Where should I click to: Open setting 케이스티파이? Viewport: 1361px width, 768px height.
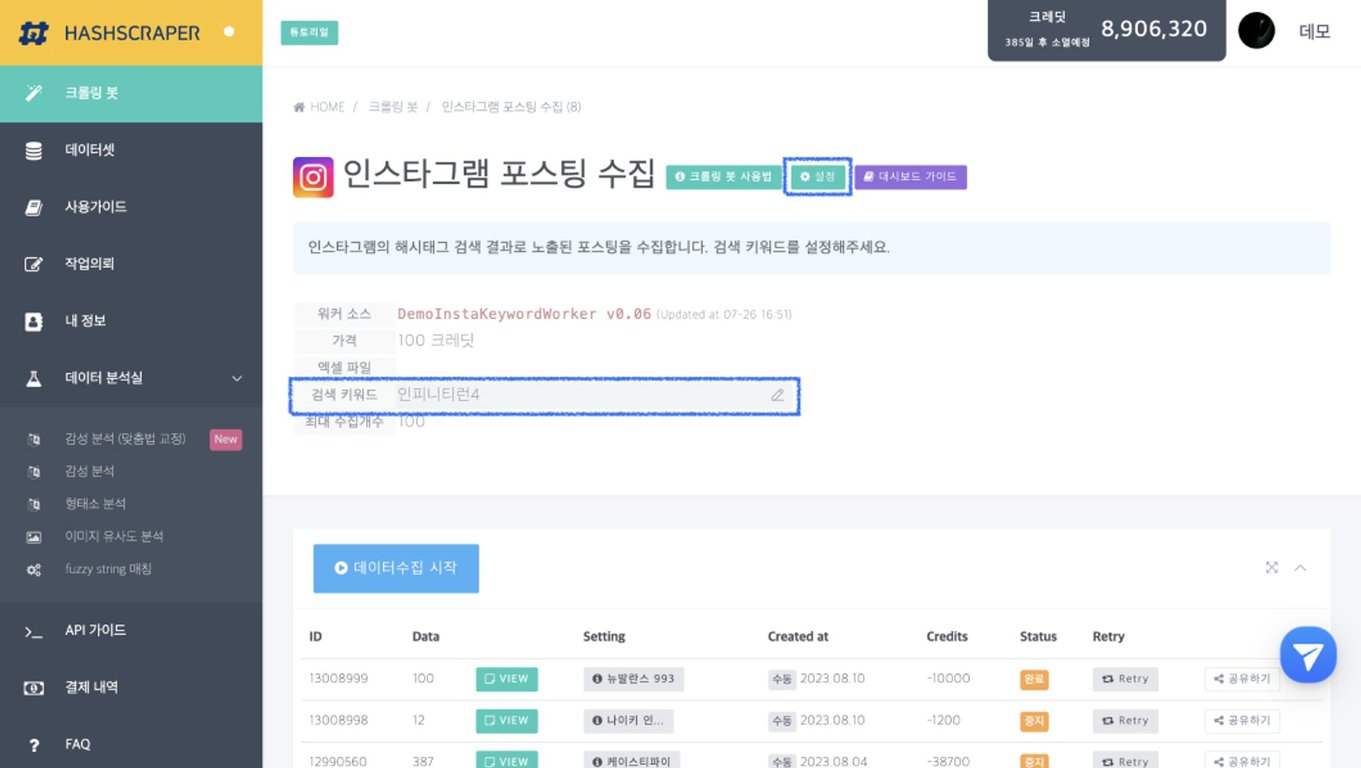[x=631, y=761]
